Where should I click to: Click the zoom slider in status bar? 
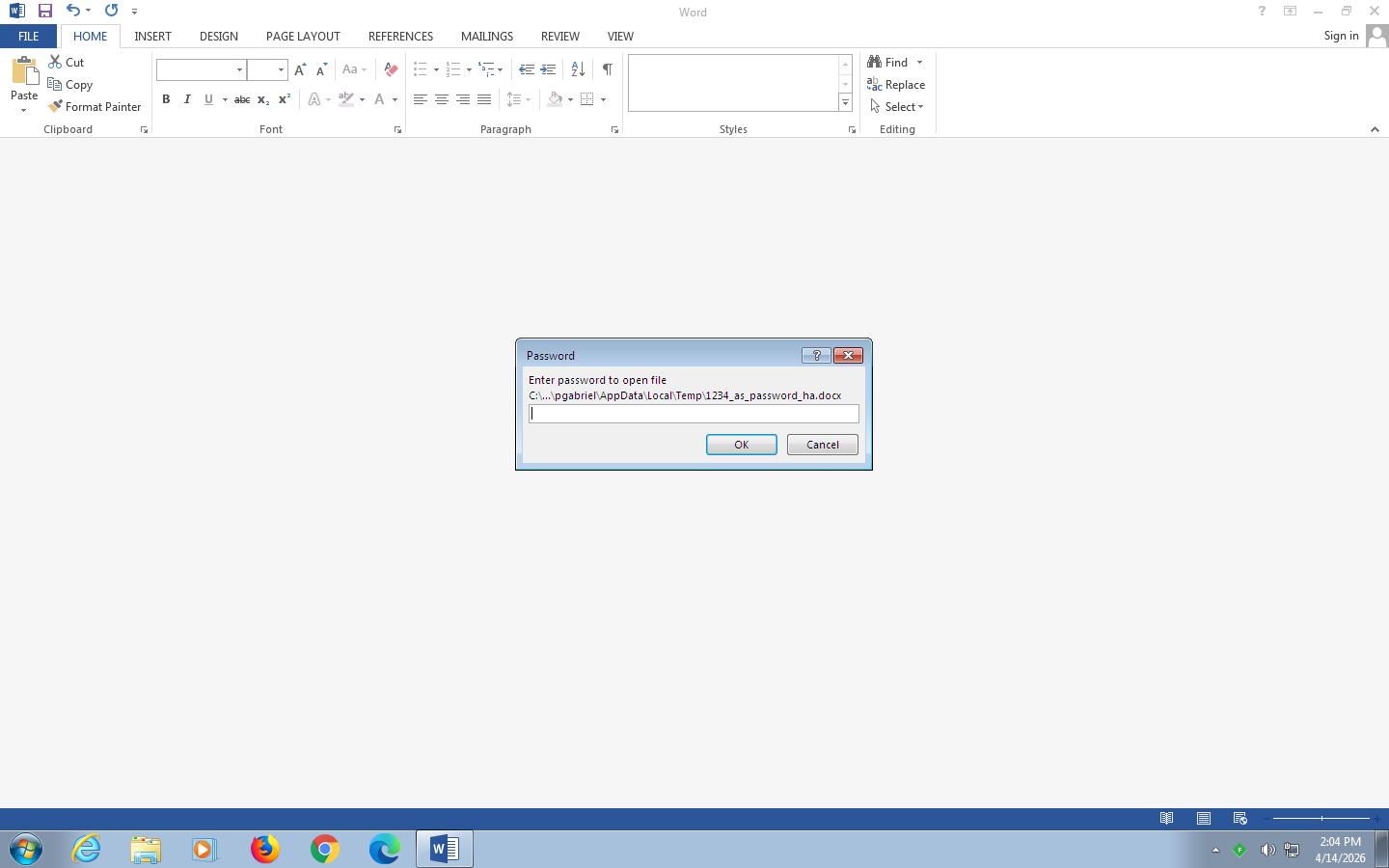[x=1321, y=819]
